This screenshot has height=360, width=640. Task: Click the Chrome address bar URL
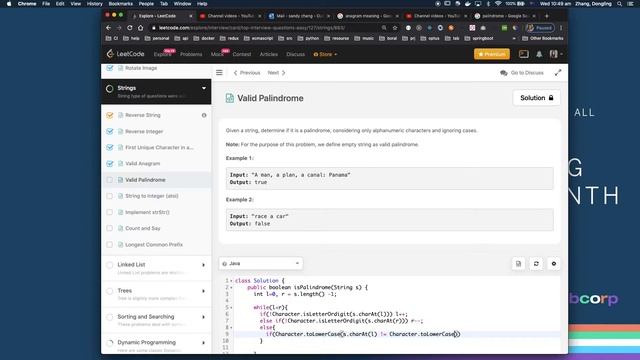pyautogui.click(x=252, y=28)
